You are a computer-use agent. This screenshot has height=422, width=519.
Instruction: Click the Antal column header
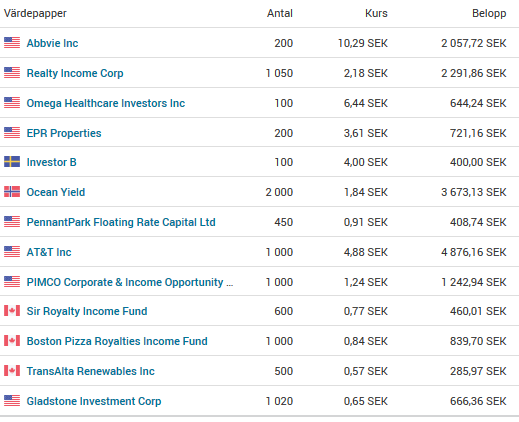pyautogui.click(x=280, y=13)
